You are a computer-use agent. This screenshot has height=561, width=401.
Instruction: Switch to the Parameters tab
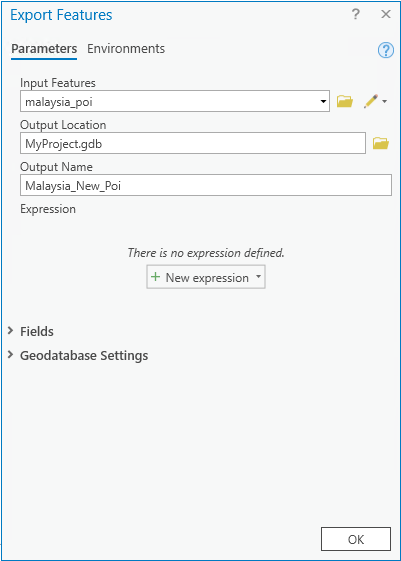(x=44, y=49)
